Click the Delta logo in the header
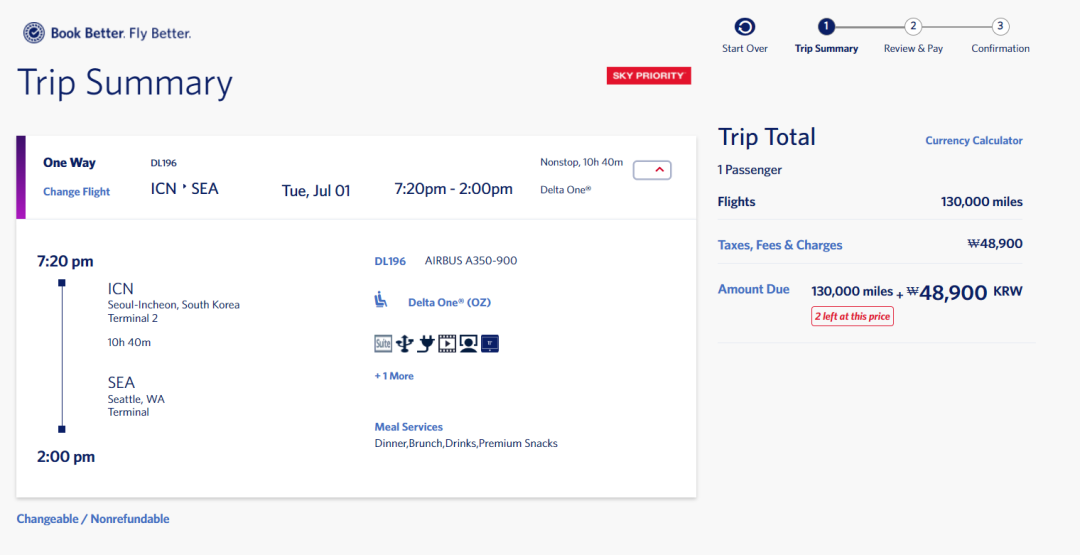The width and height of the screenshot is (1080, 555). [34, 33]
